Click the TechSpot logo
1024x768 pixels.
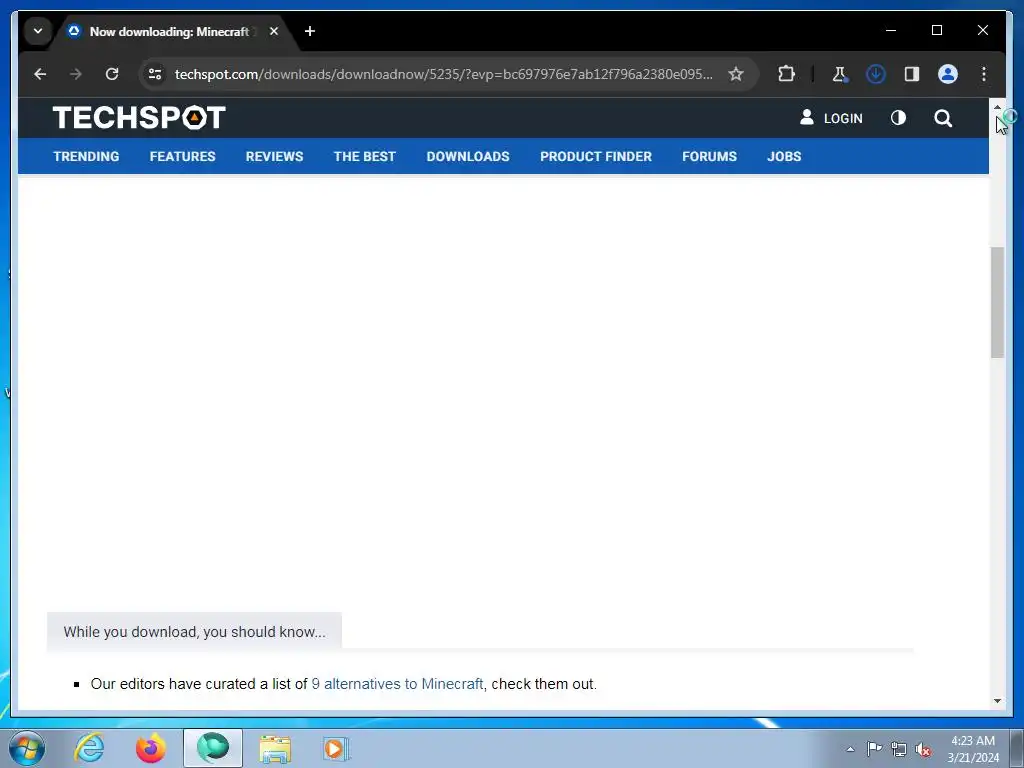139,118
